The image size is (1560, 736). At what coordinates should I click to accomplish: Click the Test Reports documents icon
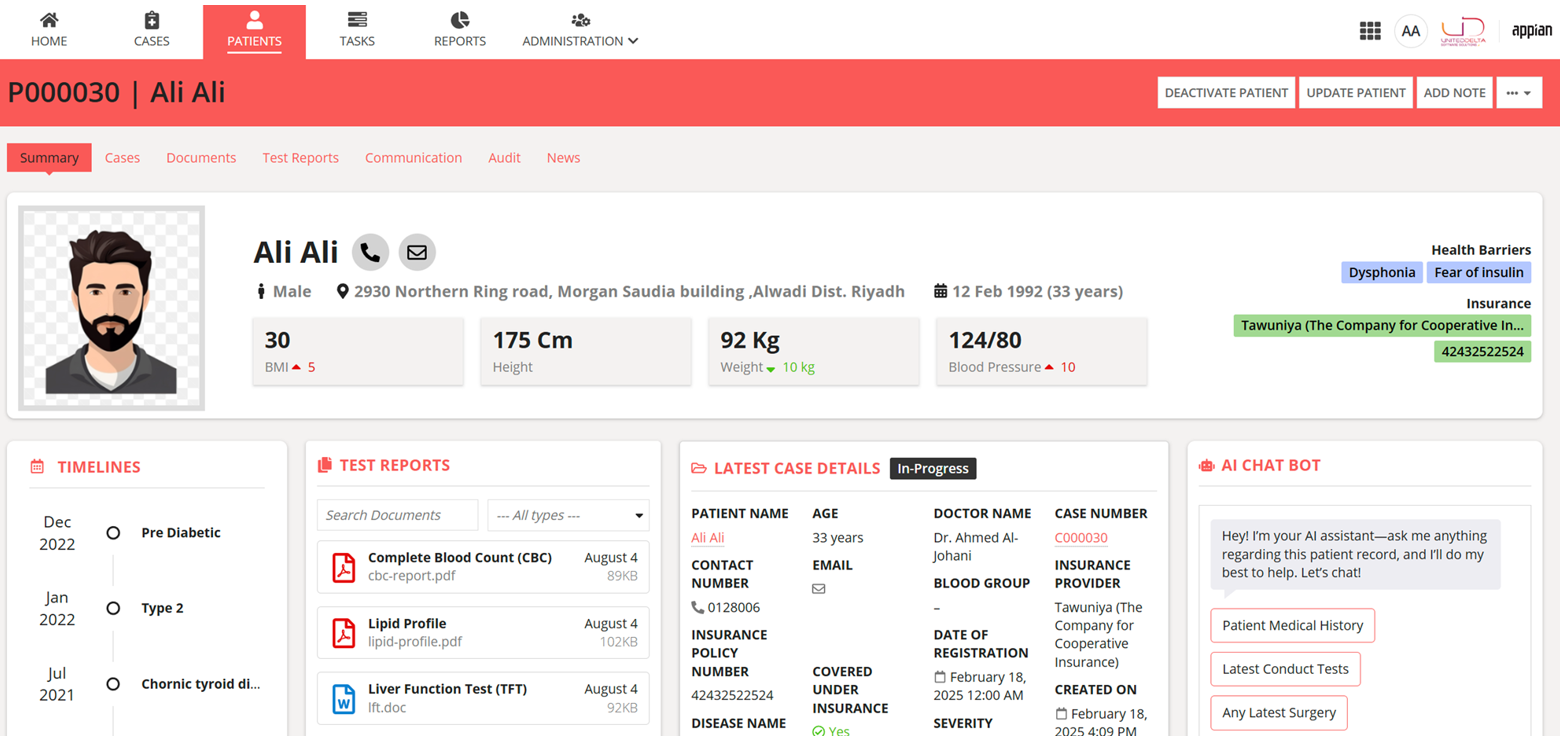[x=324, y=465]
